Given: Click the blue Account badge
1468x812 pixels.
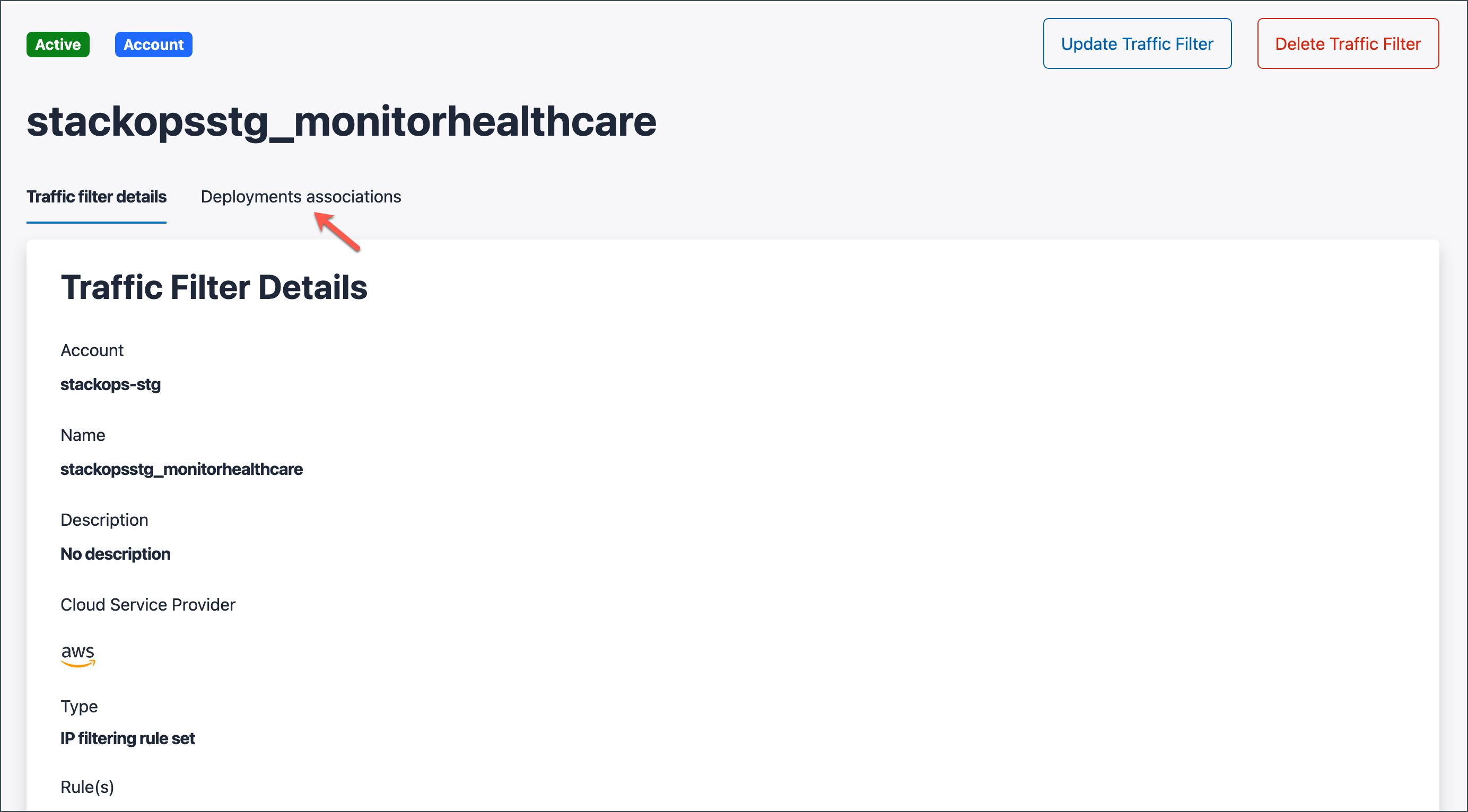Looking at the screenshot, I should pos(153,45).
